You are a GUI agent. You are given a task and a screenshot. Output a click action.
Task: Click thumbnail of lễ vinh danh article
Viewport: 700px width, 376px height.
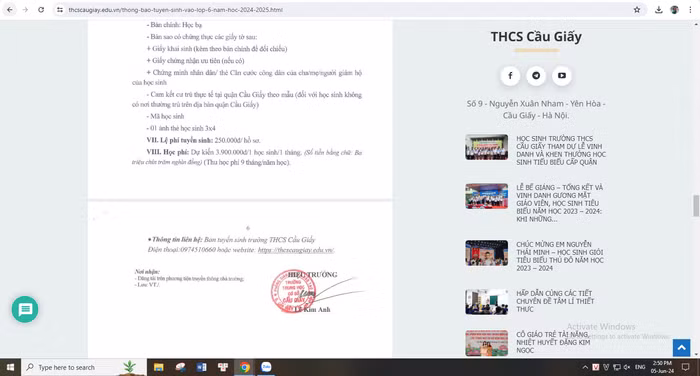coord(486,147)
